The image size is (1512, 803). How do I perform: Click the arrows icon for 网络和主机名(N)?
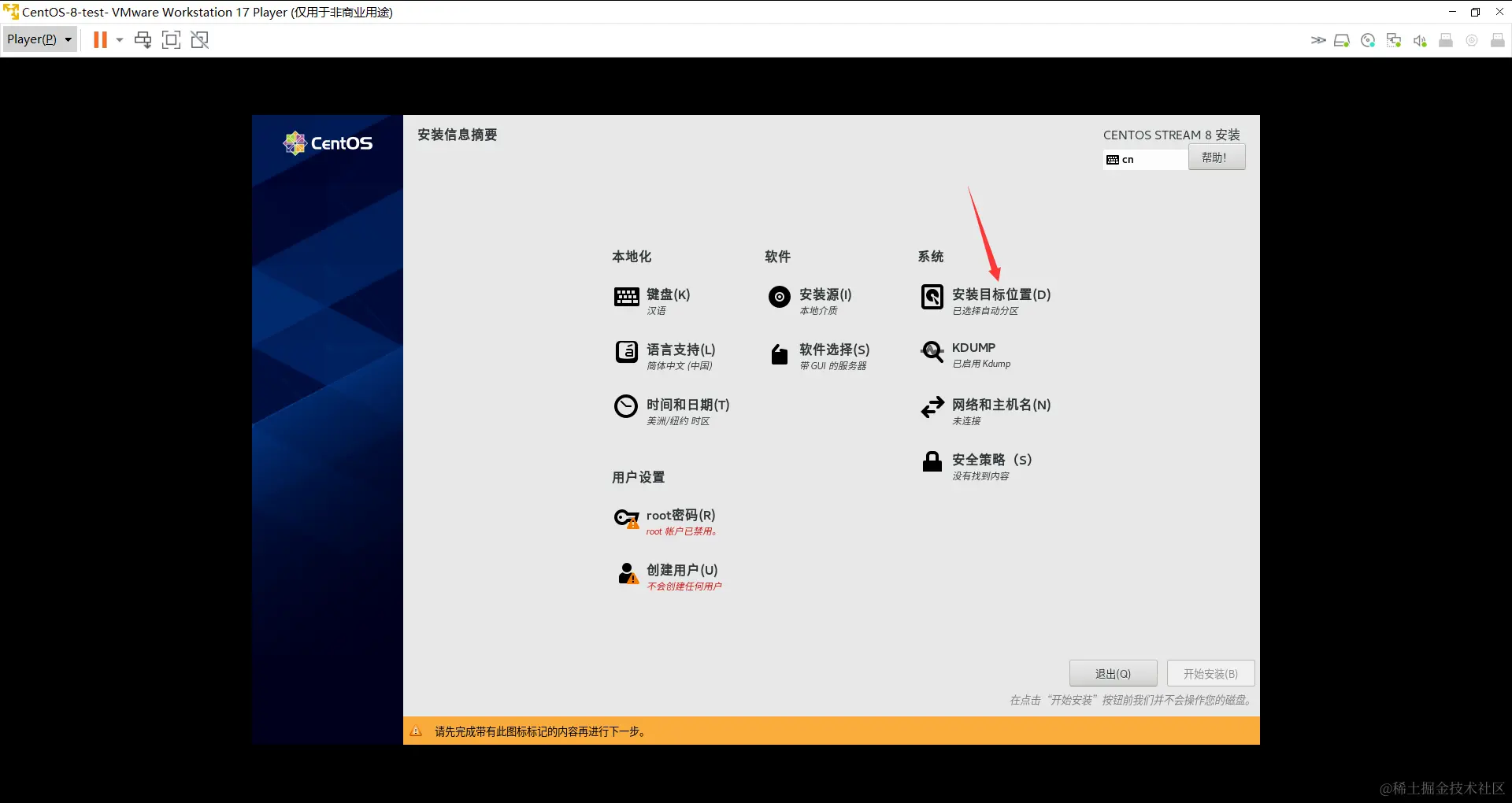pyautogui.click(x=932, y=407)
